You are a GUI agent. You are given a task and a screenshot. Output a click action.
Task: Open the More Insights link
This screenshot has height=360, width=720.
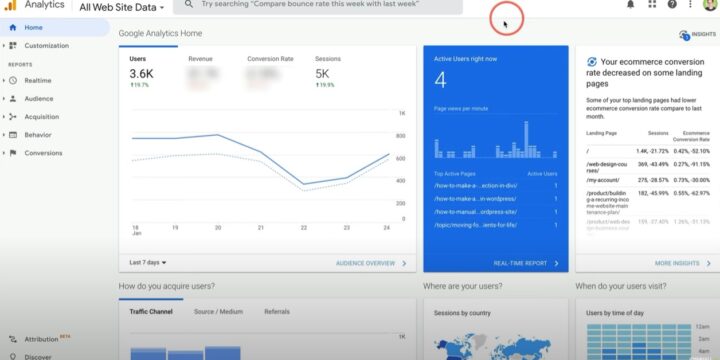coord(677,264)
